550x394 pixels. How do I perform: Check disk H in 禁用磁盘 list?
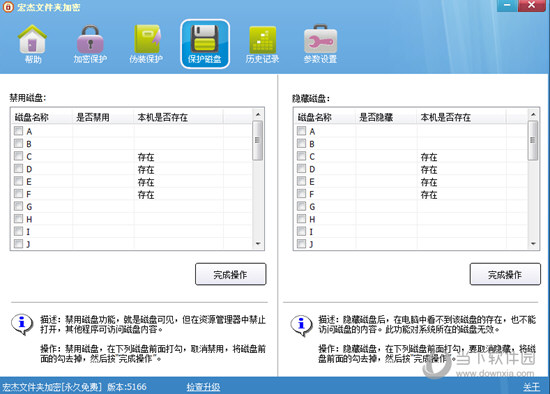pyautogui.click(x=18, y=219)
